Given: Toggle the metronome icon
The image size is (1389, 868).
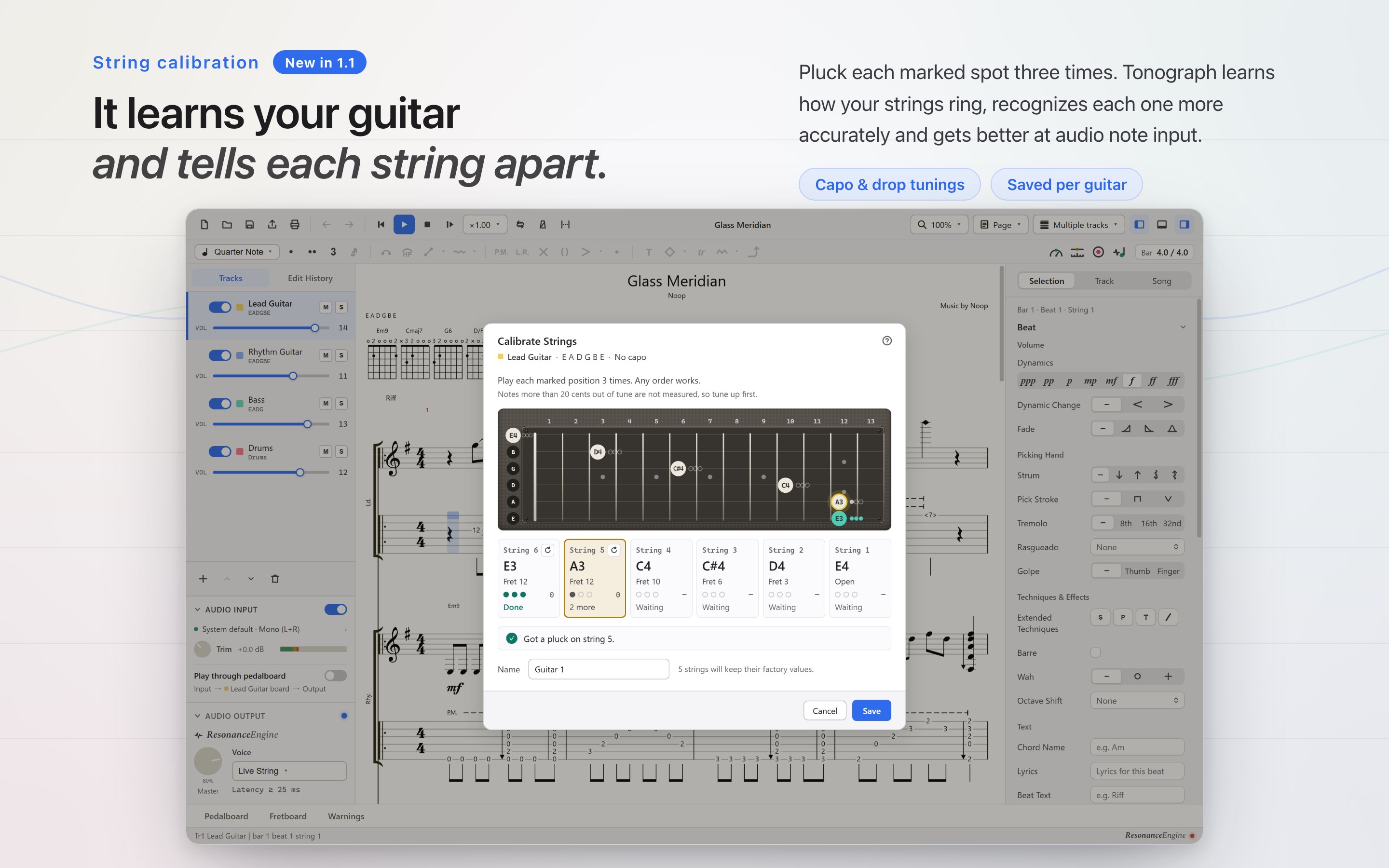Looking at the screenshot, I should click(543, 224).
